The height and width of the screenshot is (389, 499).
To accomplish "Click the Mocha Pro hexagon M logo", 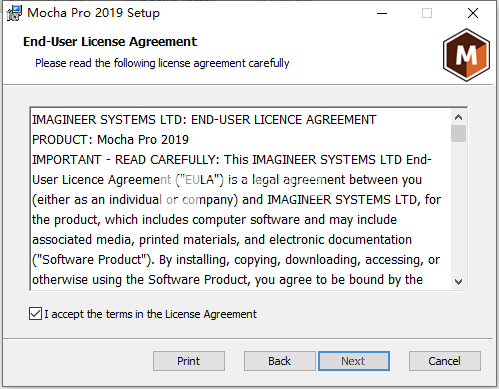I will [x=466, y=55].
